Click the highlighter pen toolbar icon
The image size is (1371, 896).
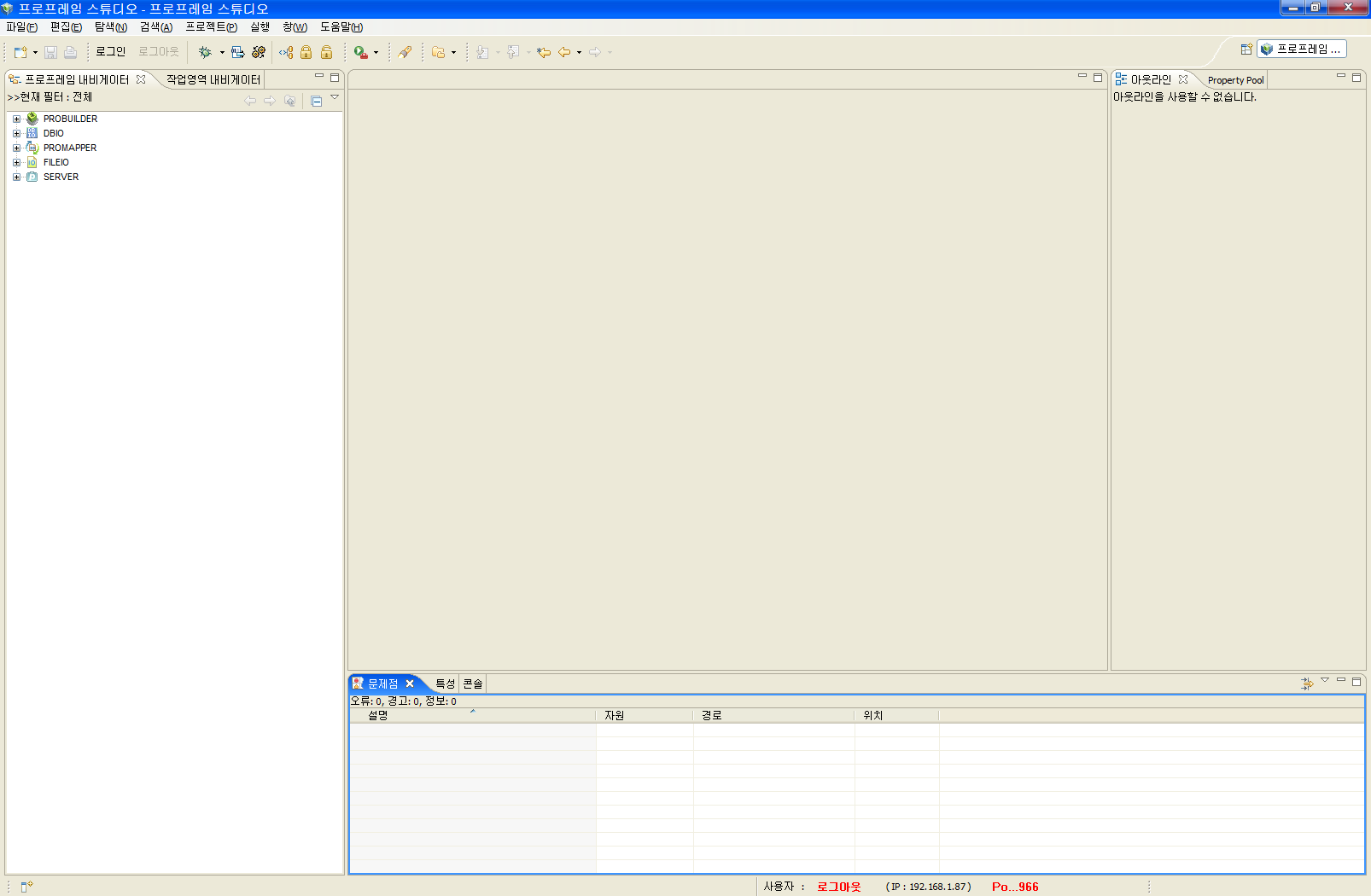(x=405, y=52)
